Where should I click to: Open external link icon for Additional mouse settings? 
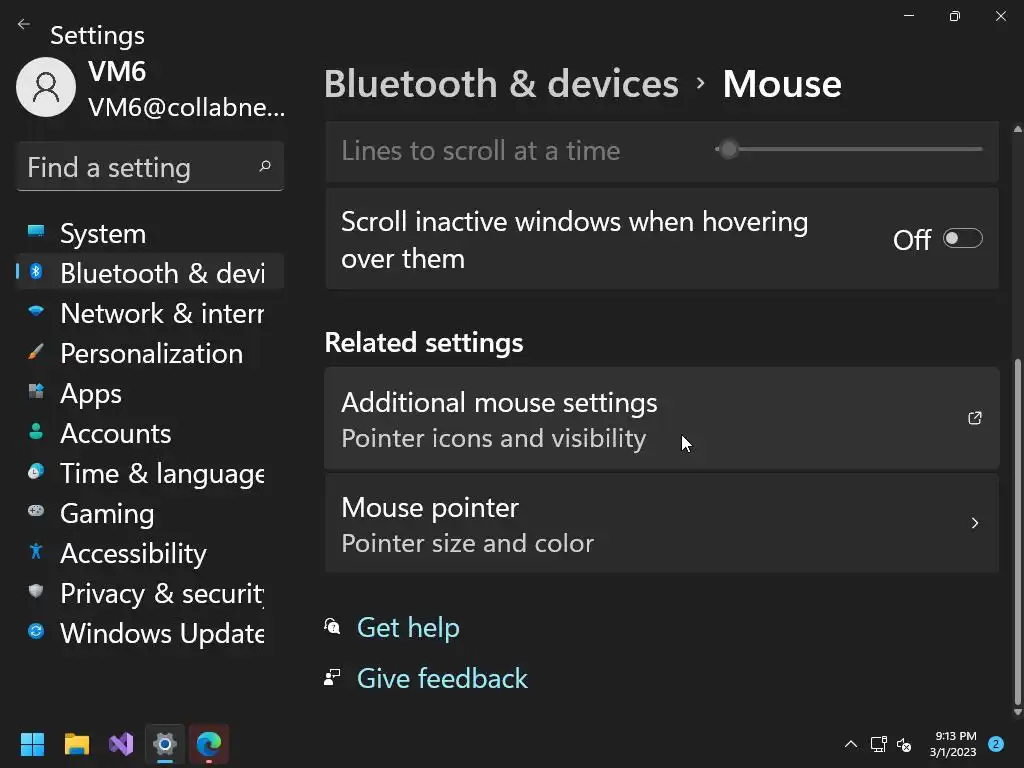point(974,418)
